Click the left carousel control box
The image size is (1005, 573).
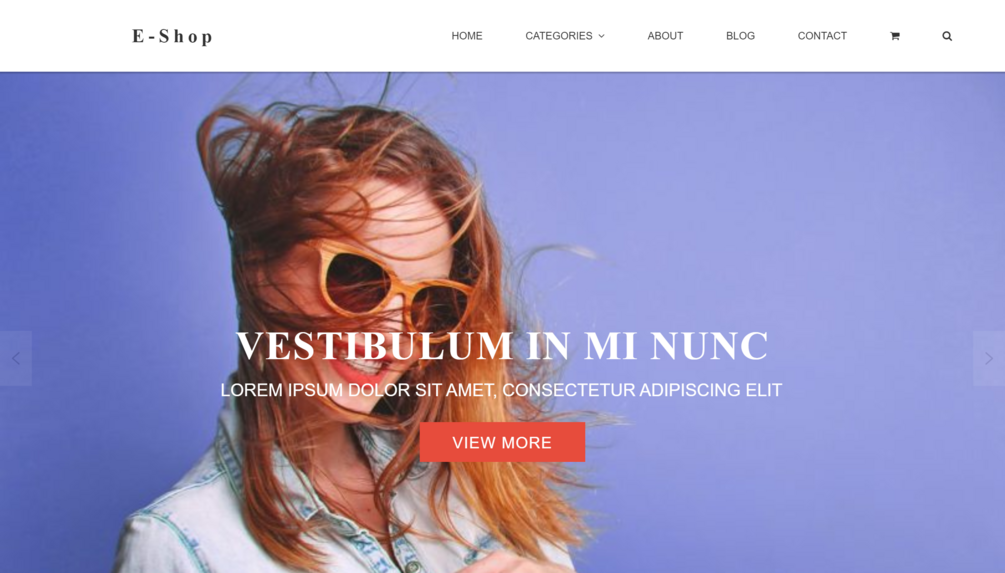[16, 358]
